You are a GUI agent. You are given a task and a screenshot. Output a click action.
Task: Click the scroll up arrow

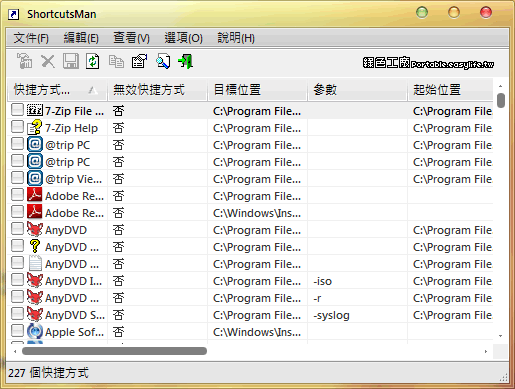pos(501,86)
